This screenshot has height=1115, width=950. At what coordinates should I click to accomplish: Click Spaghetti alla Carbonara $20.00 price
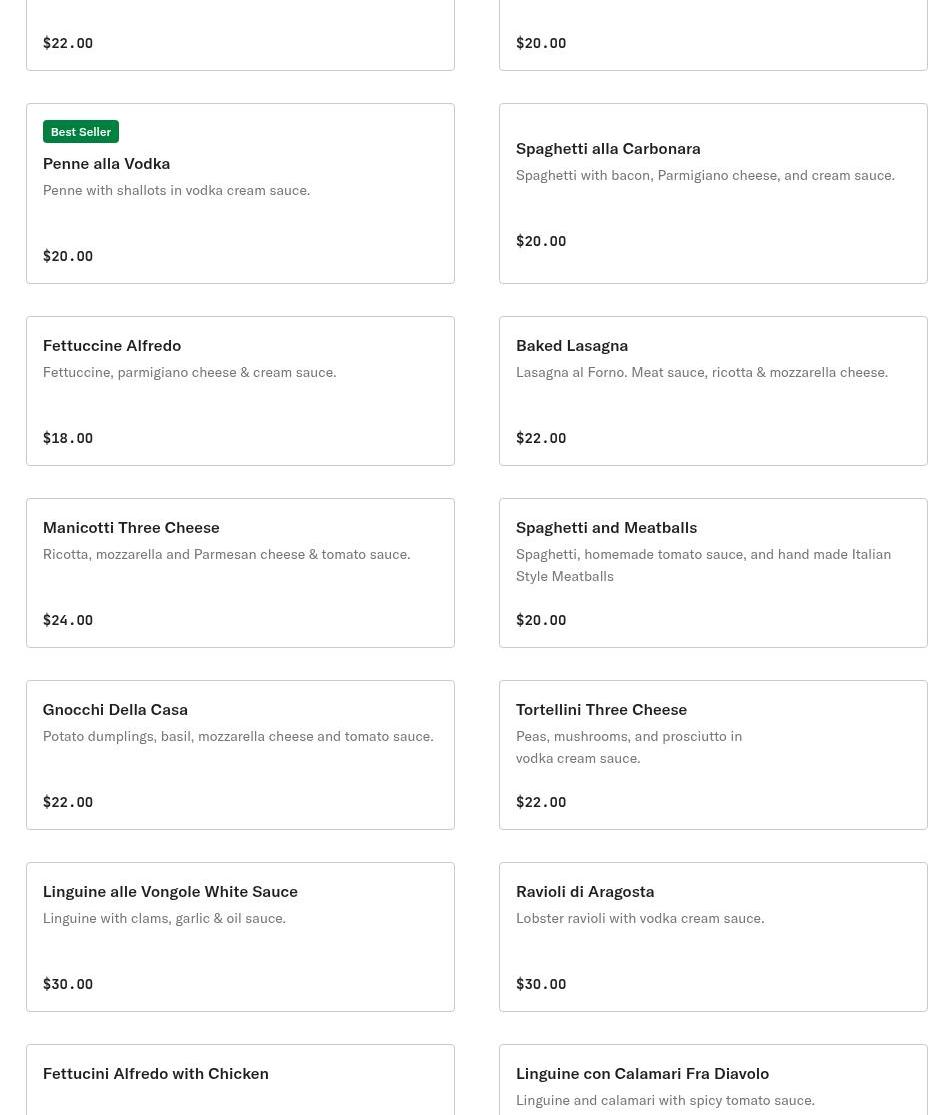(541, 241)
